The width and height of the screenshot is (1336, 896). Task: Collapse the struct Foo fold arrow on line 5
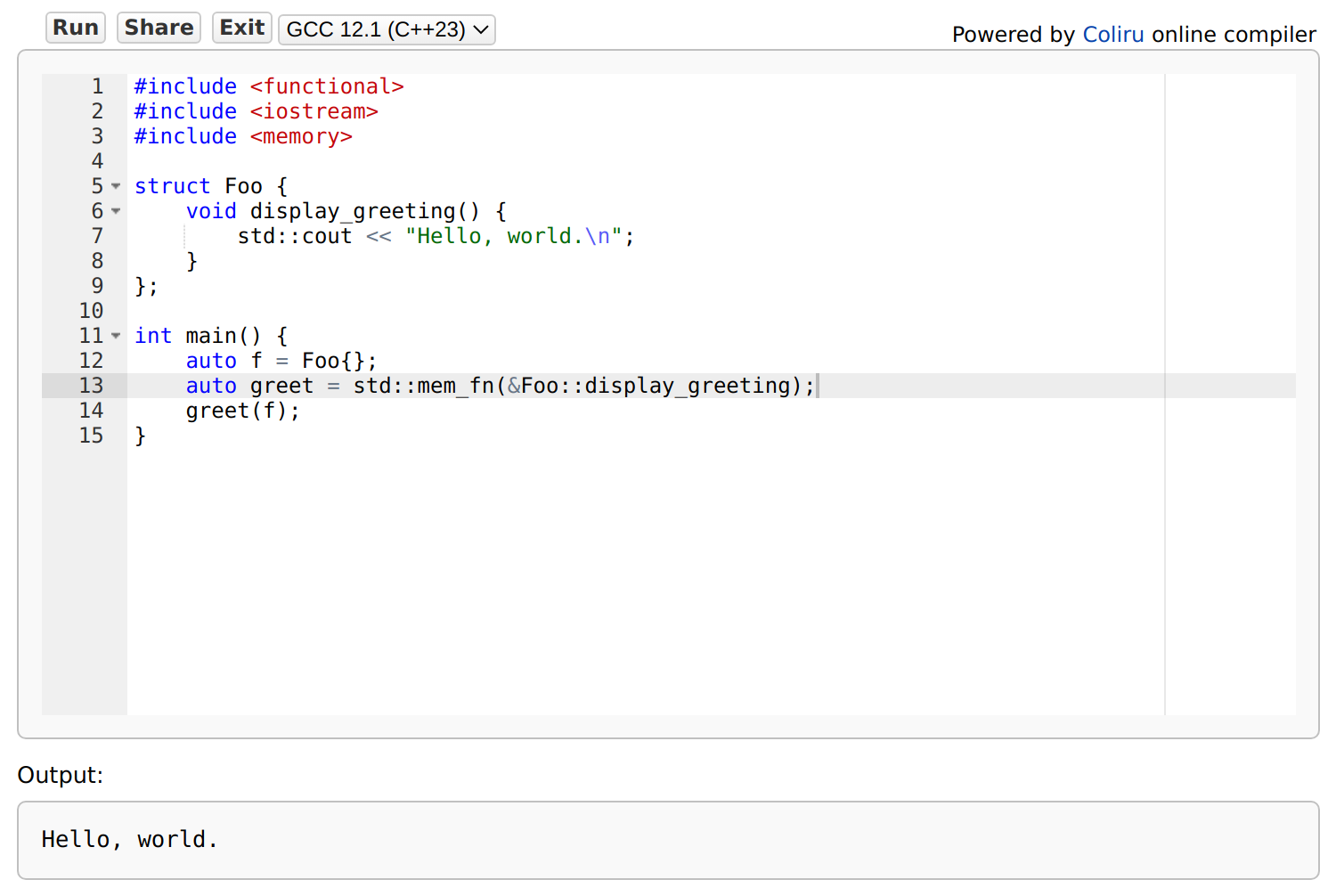[116, 186]
